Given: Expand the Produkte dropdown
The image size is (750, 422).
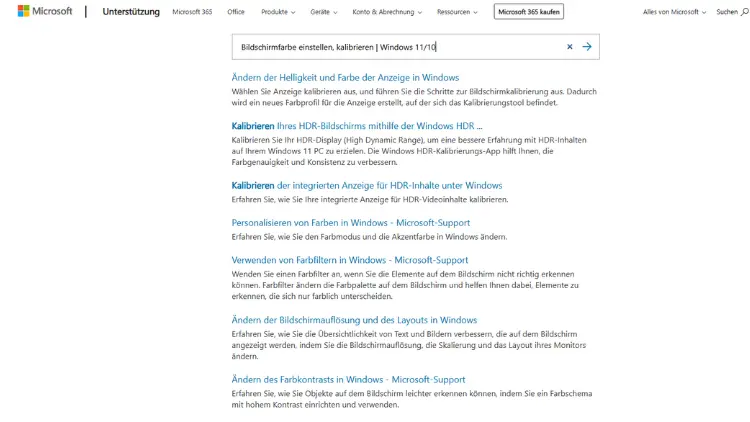Looking at the screenshot, I should [x=278, y=12].
